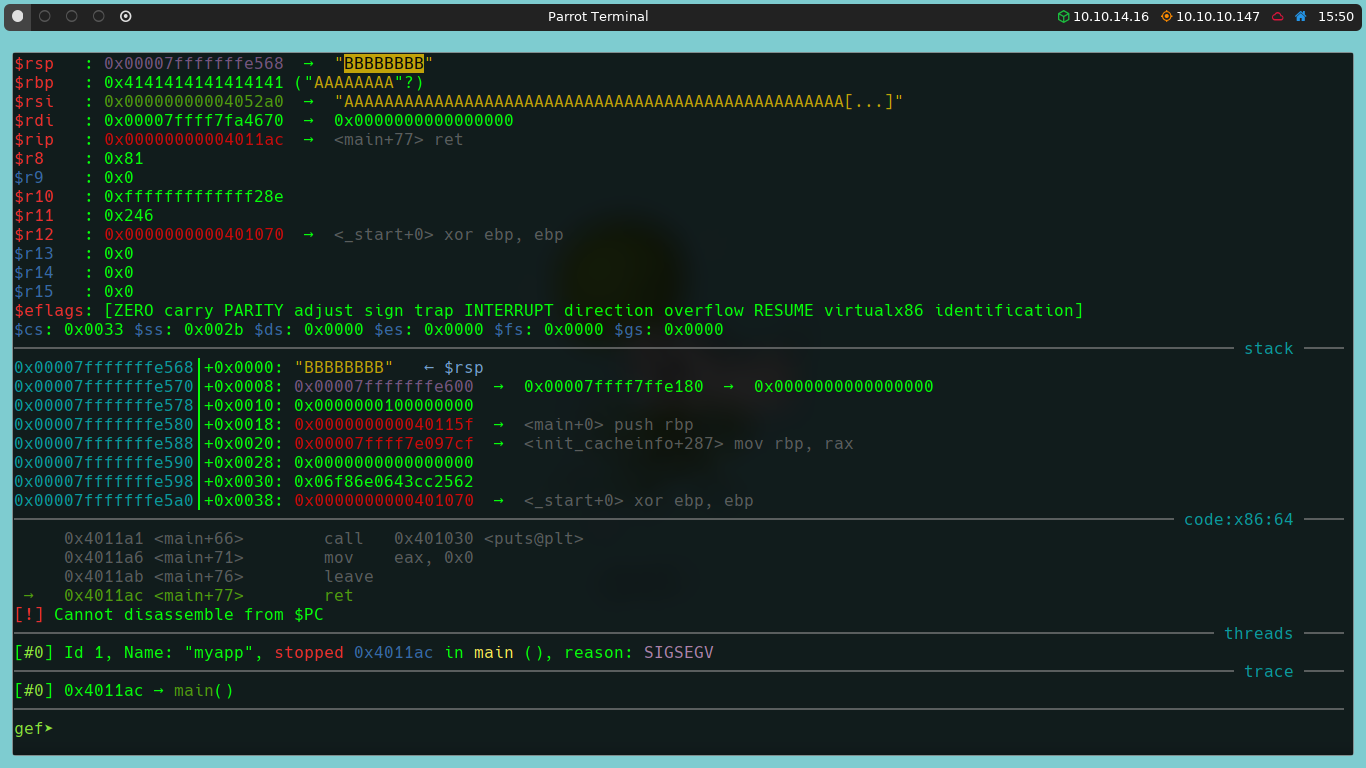This screenshot has width=1366, height=768.
Task: Click the Cannot disassemble from $PC message
Action: (x=169, y=615)
